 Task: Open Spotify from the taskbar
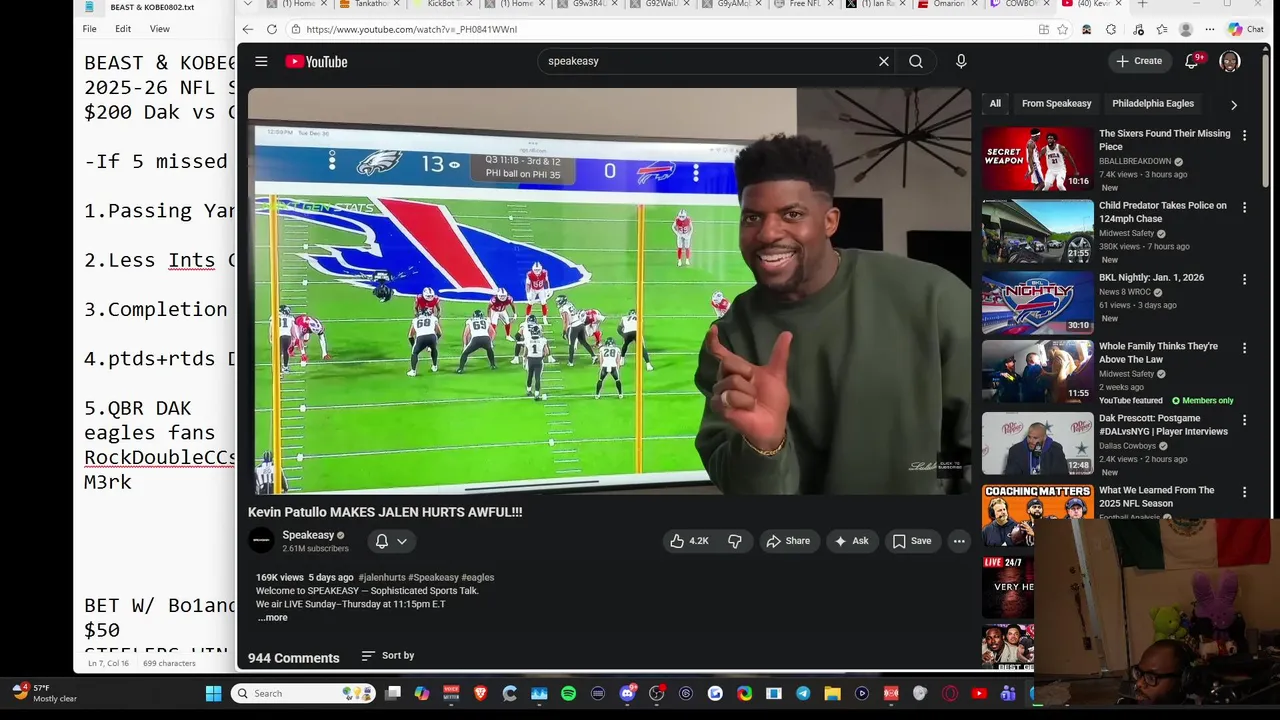(x=568, y=693)
